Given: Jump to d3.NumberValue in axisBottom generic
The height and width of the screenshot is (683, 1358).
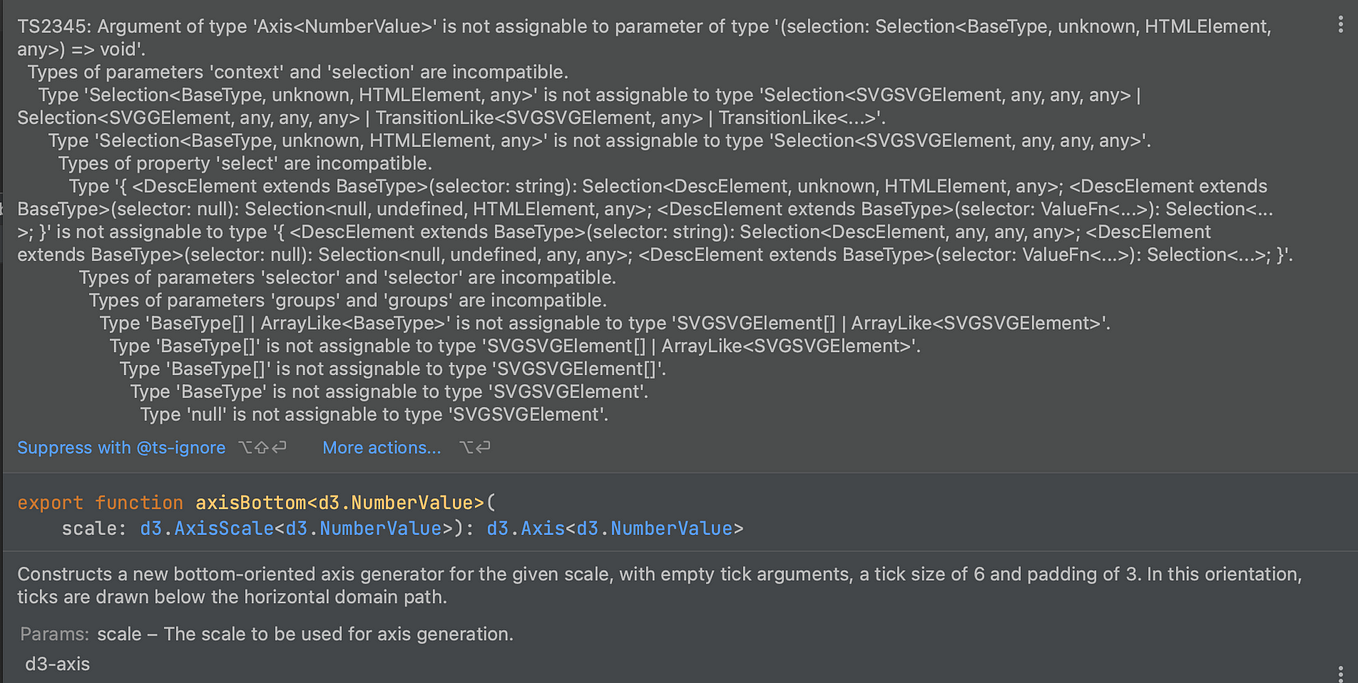Looking at the screenshot, I should [401, 502].
